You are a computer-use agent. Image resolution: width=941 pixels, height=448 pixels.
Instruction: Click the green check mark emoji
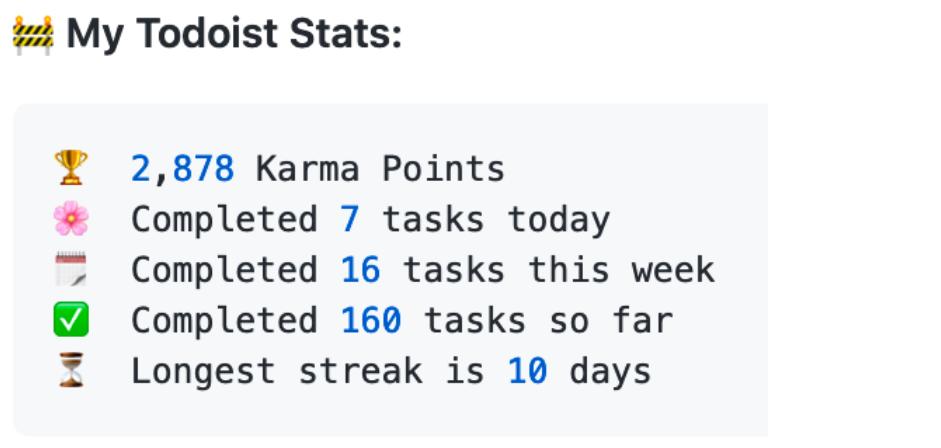click(x=71, y=320)
